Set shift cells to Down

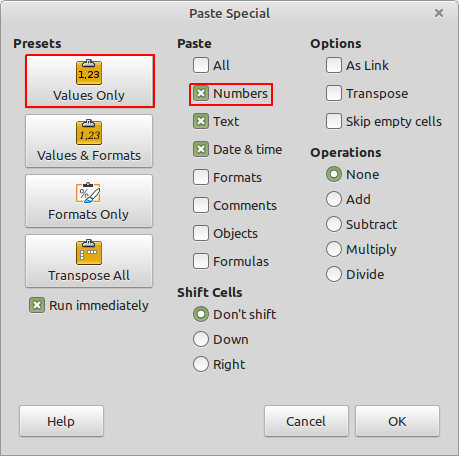[x=201, y=339]
